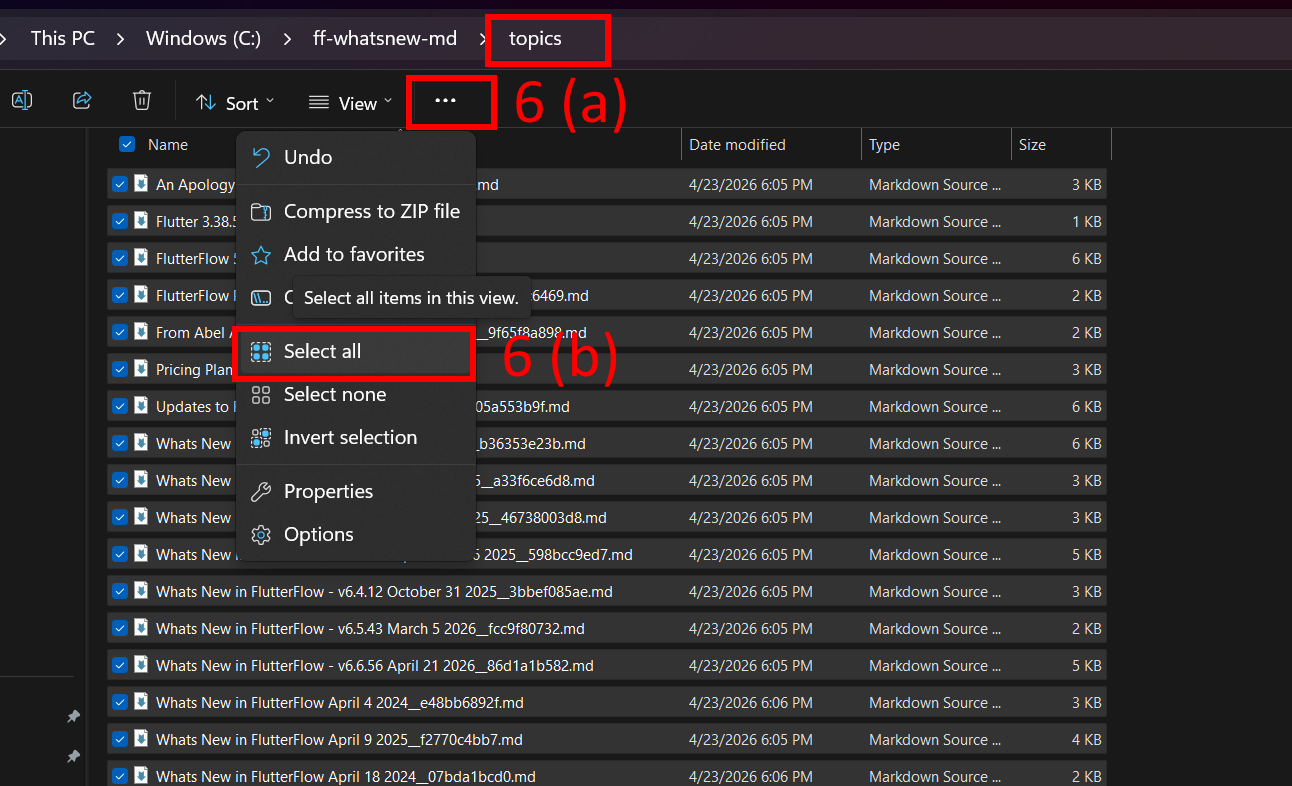This screenshot has width=1292, height=786.
Task: Click the 6:06 PM date of the April 18 2024 file
Action: pos(751,776)
